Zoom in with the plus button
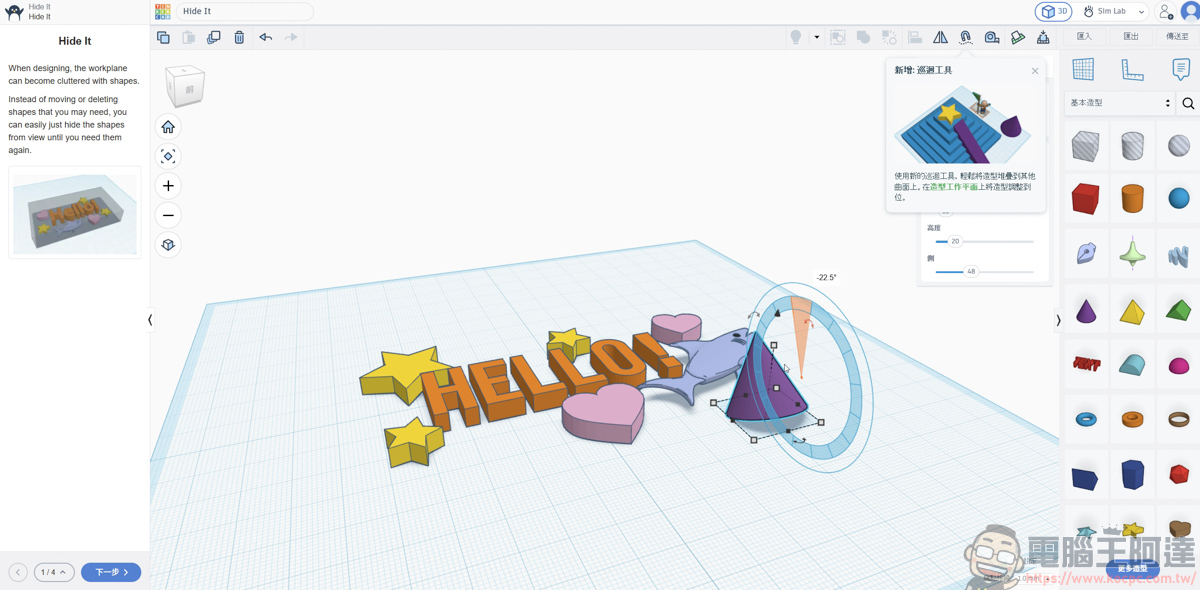Viewport: 1200px width, 590px height. click(168, 186)
